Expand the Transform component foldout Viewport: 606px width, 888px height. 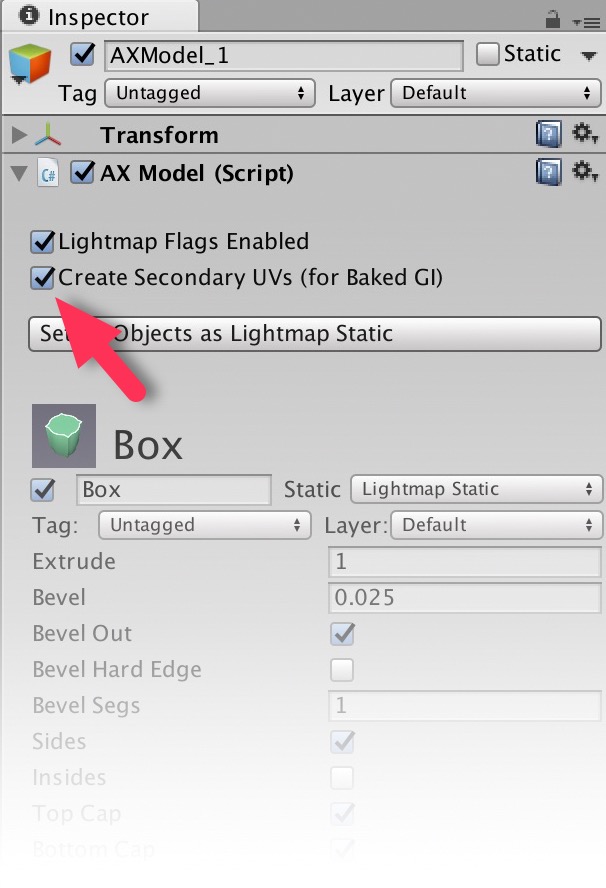point(19,135)
